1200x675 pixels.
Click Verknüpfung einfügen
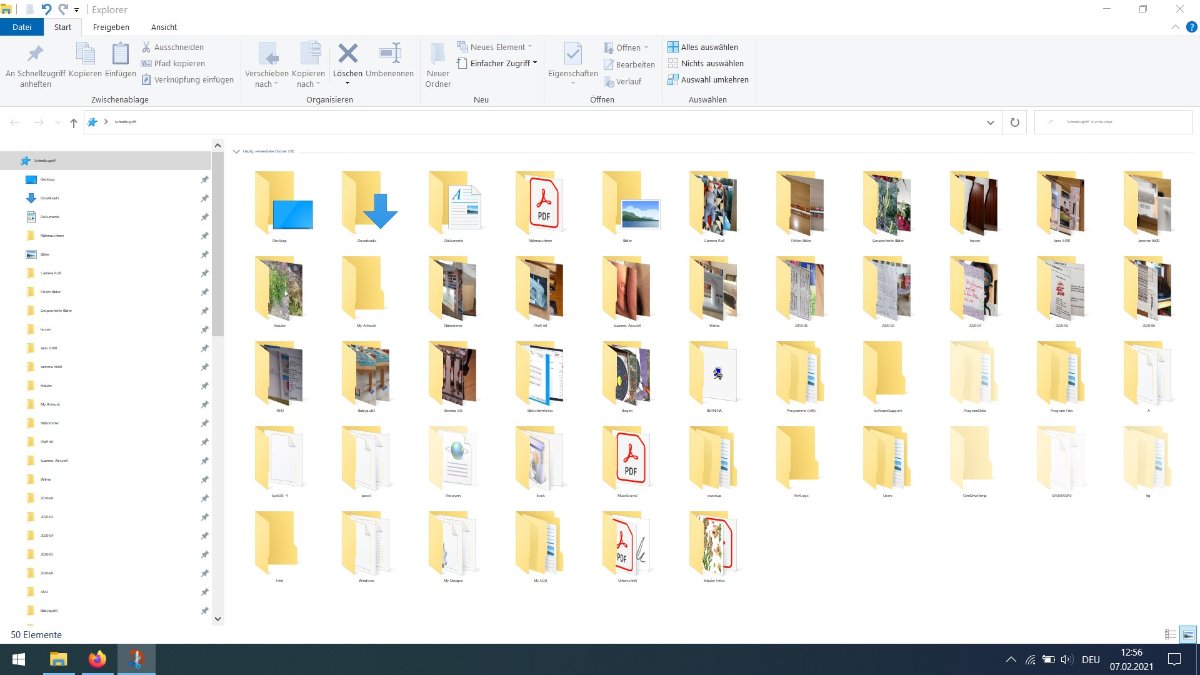coord(187,80)
